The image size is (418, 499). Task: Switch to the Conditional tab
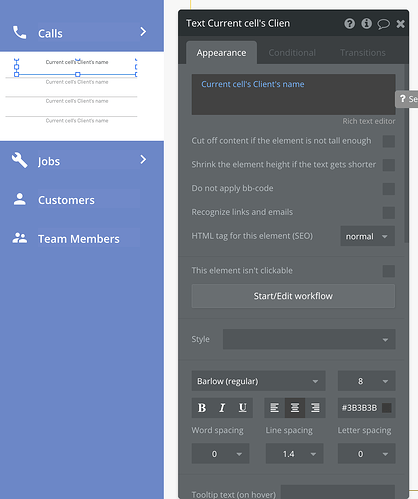(x=292, y=53)
